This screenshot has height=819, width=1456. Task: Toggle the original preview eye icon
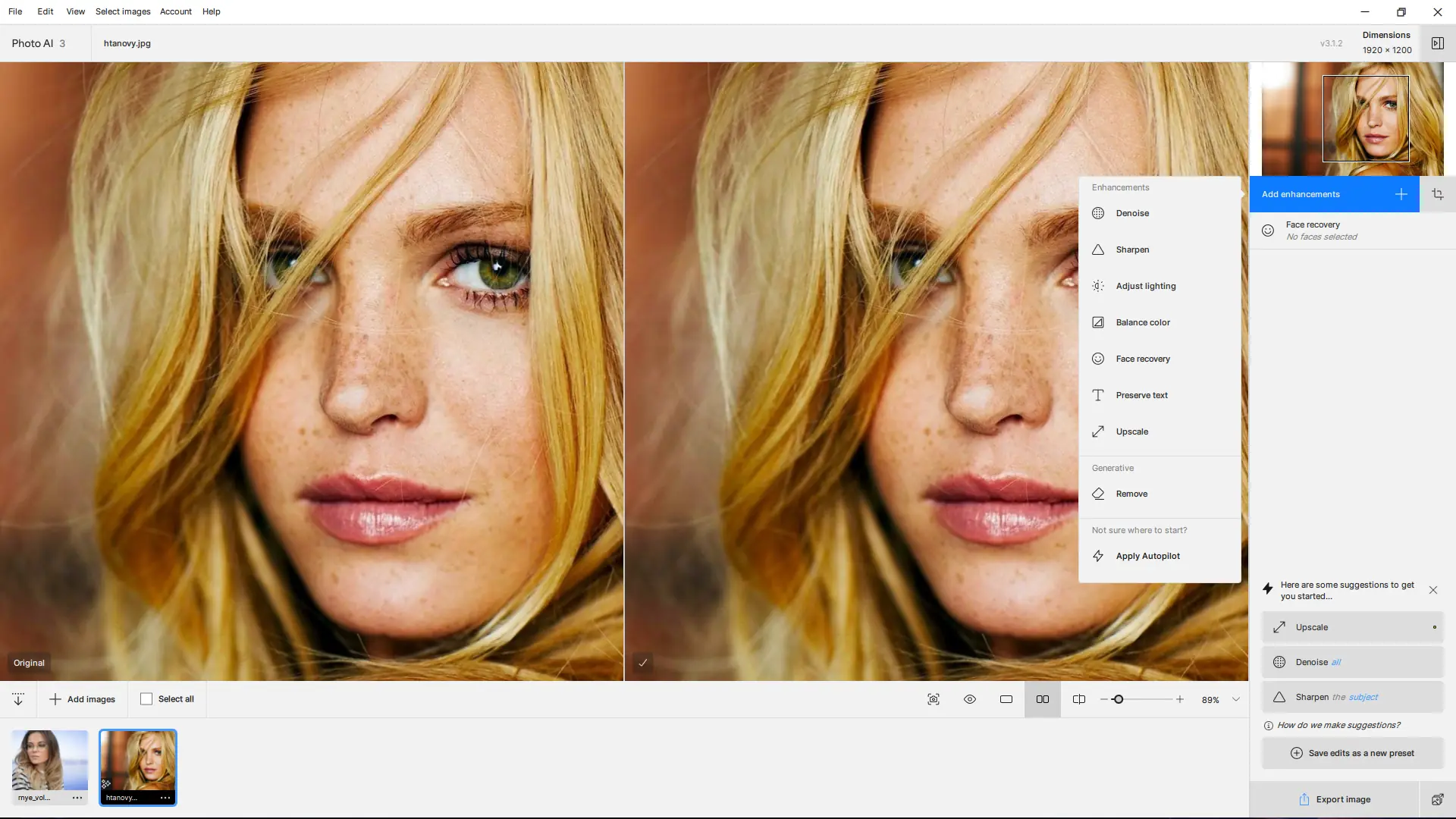point(970,699)
